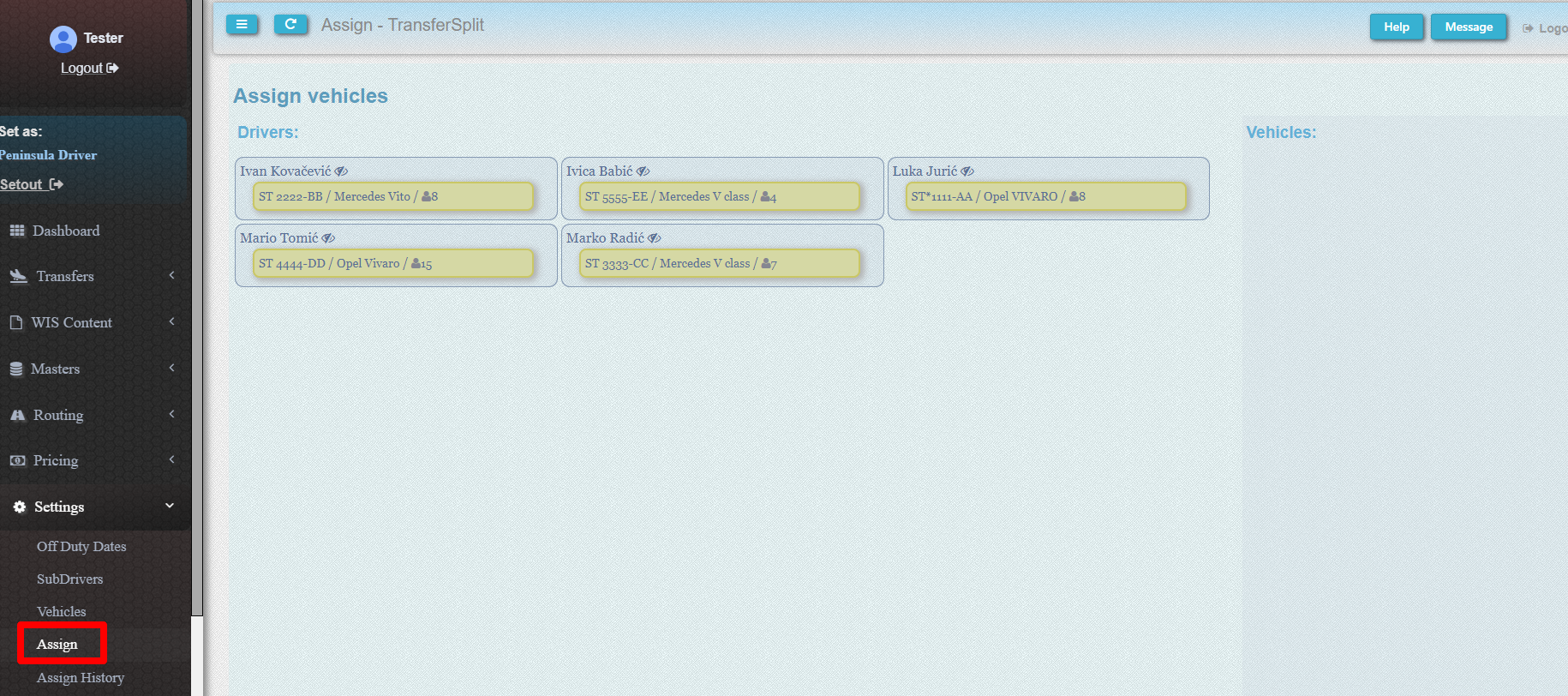Click the Pricing money icon

(x=17, y=460)
